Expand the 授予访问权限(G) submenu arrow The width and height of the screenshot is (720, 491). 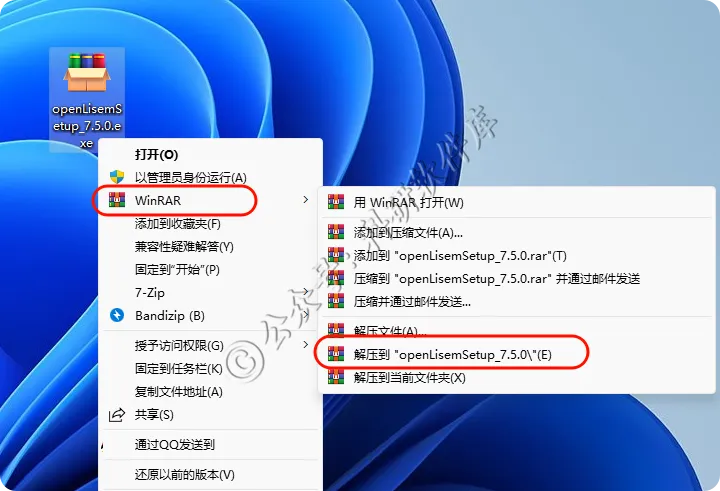(306, 345)
